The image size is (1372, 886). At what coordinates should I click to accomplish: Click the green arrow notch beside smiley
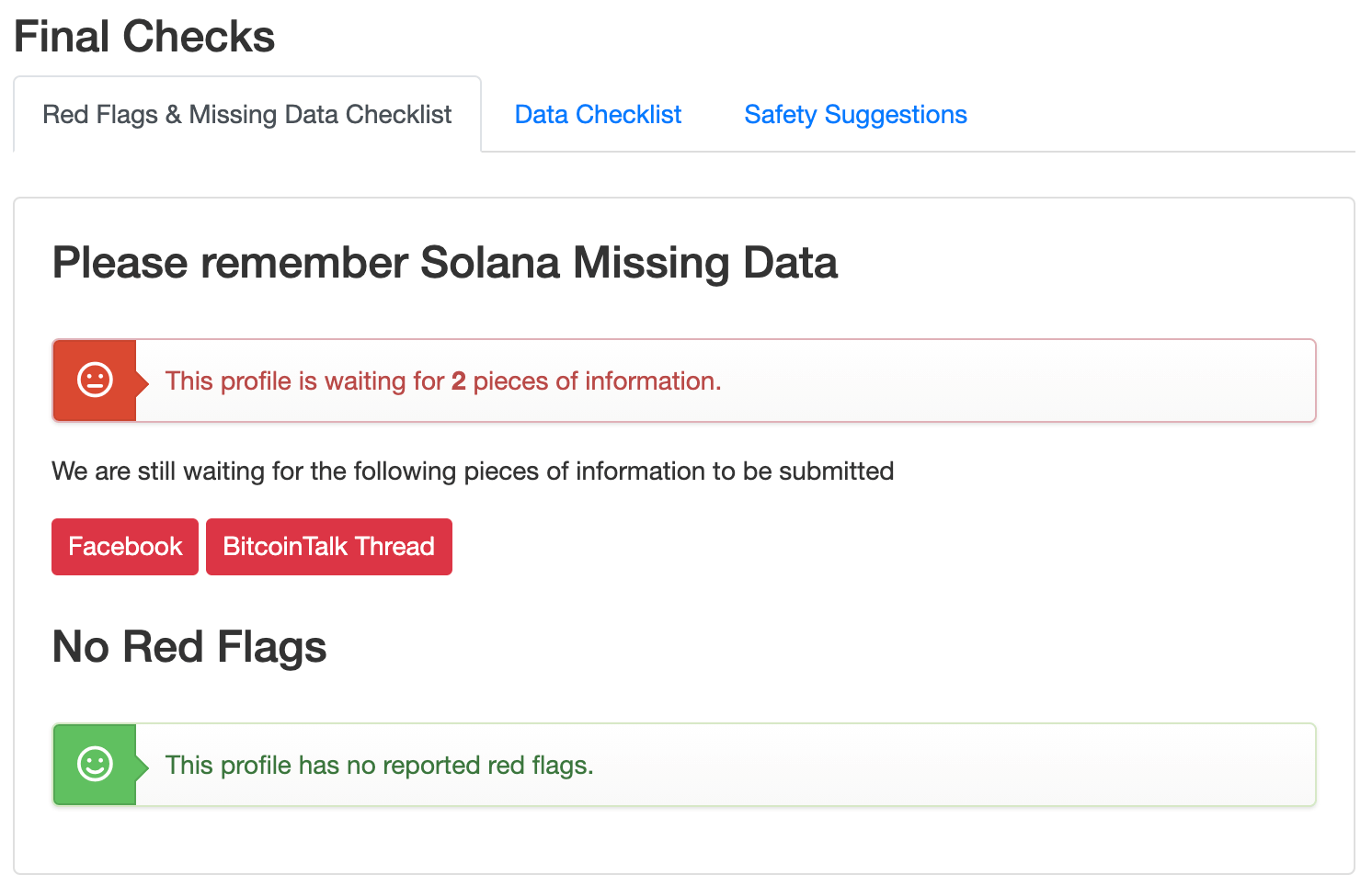[143, 765]
